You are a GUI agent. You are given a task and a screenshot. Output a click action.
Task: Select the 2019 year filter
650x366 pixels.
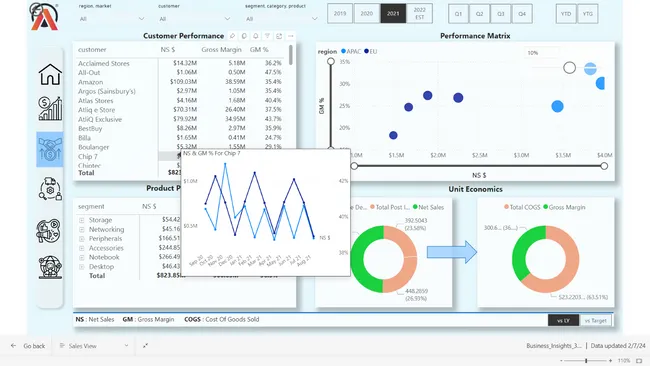340,14
